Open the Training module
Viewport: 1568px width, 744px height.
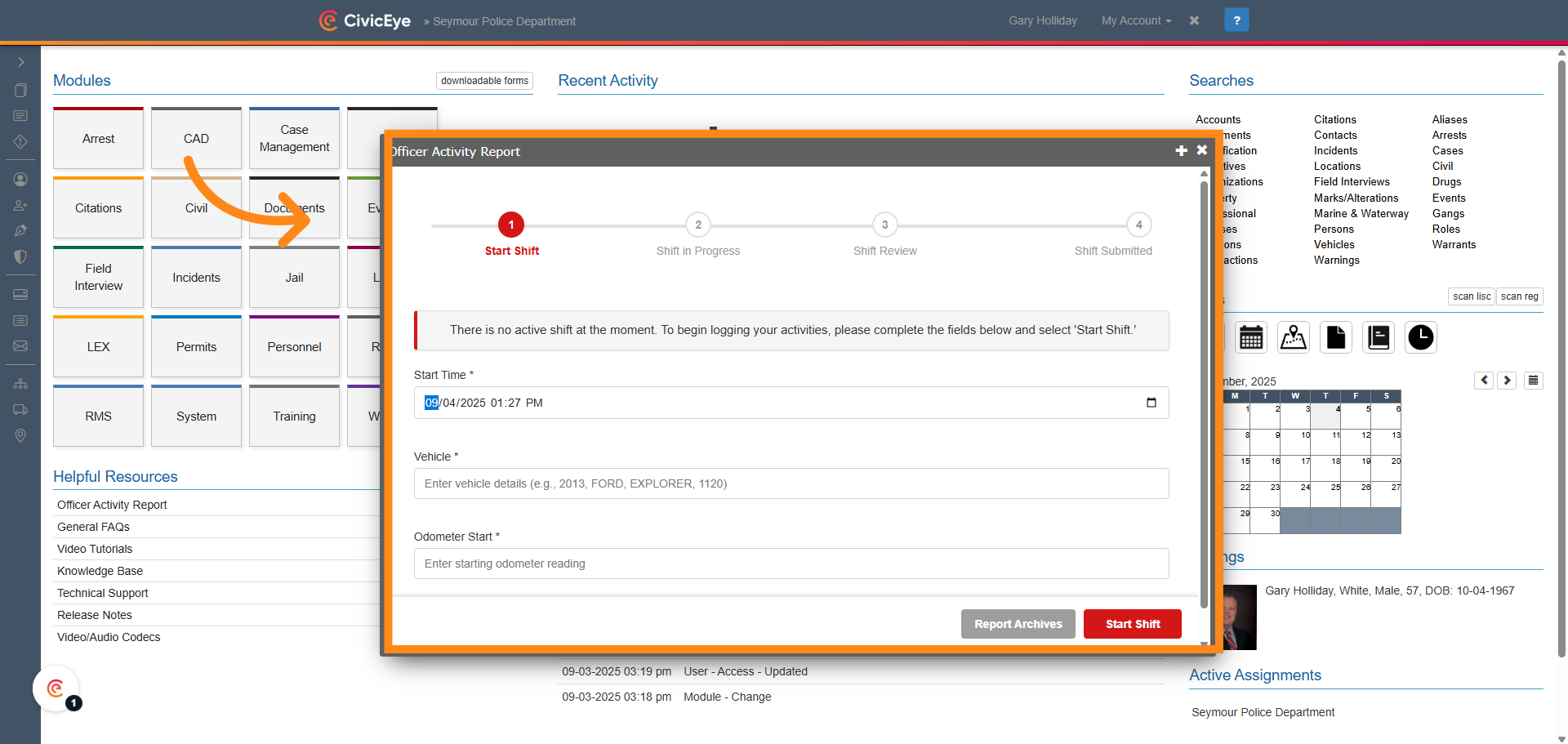coord(294,416)
